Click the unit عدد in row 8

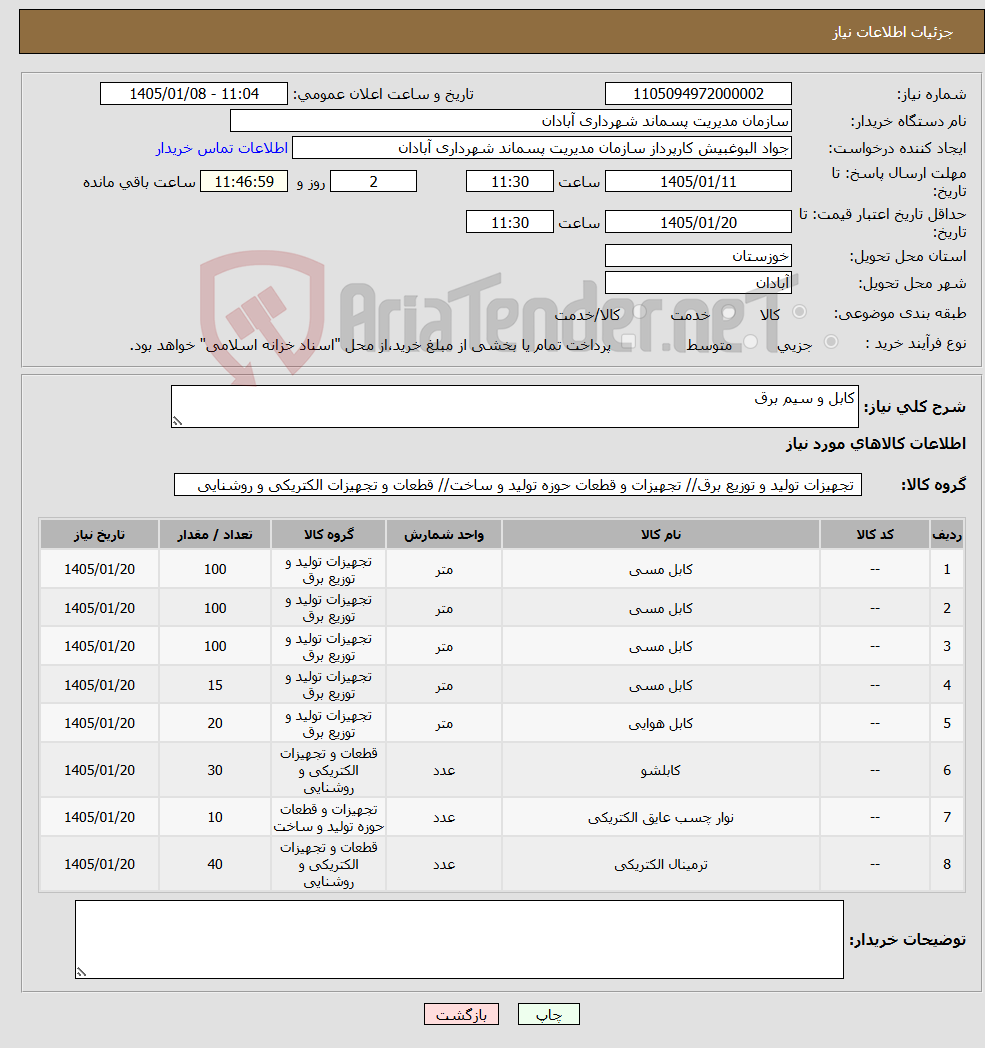[x=444, y=864]
